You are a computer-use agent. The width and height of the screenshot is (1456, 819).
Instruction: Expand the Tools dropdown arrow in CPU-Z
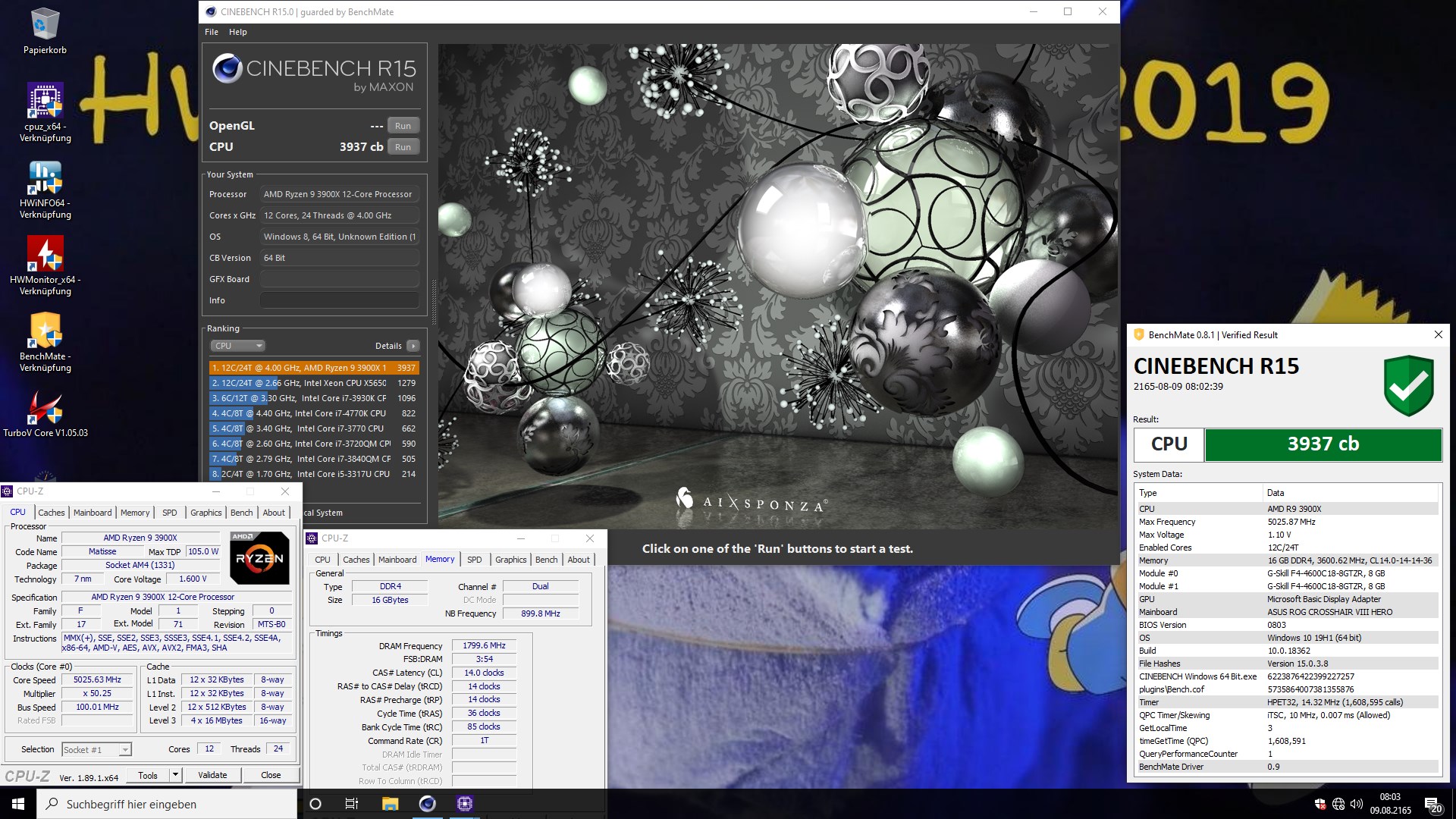[x=175, y=775]
